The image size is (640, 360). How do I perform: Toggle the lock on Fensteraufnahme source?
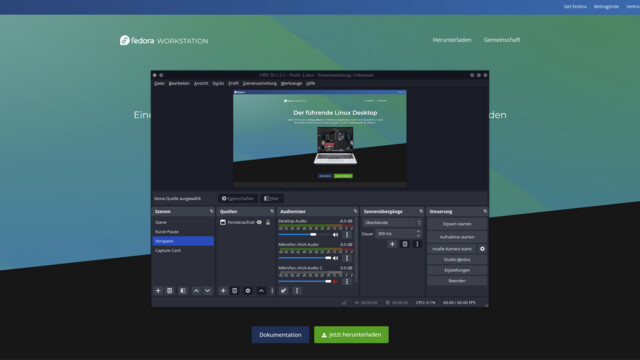point(268,222)
